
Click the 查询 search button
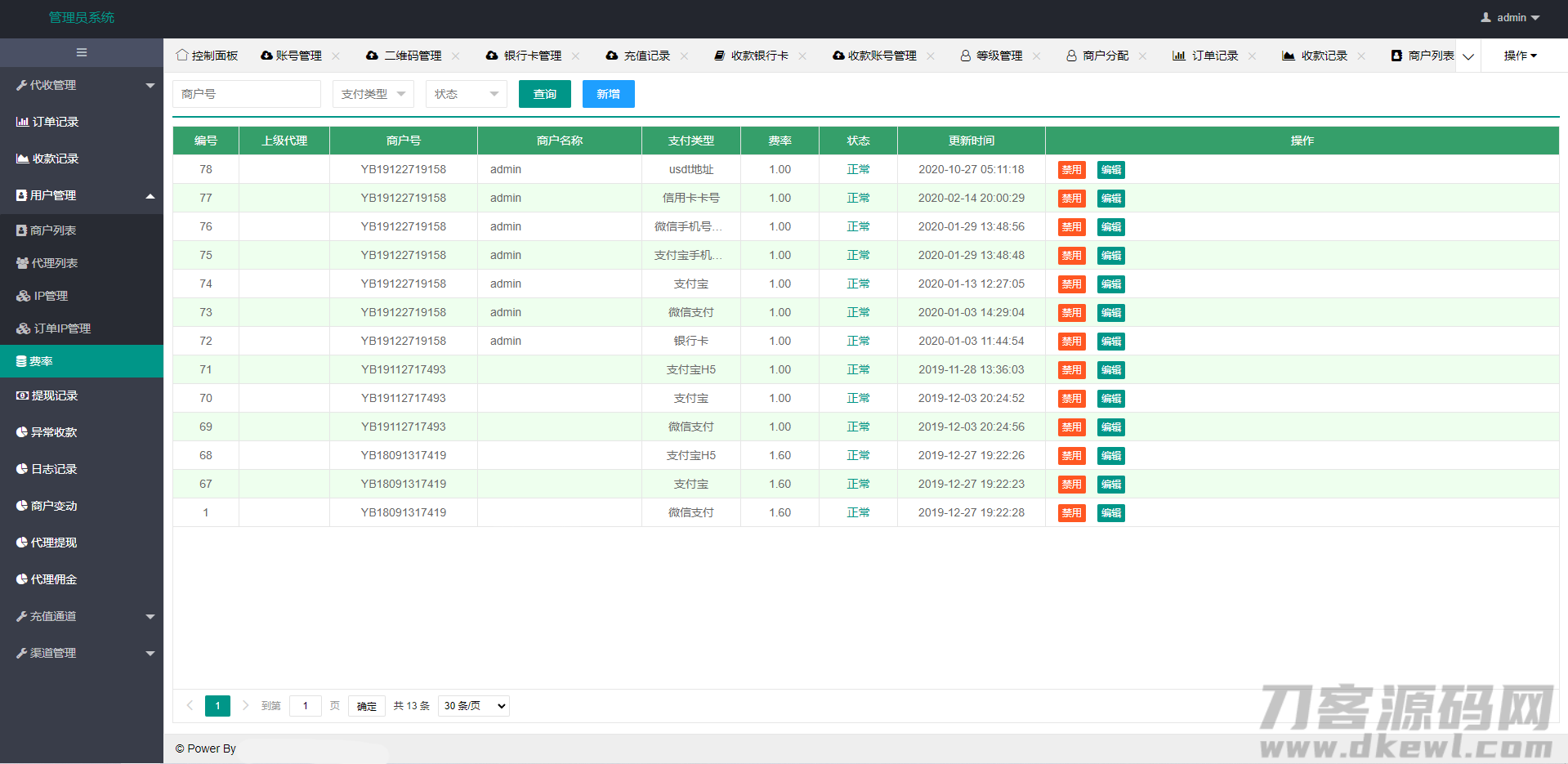tap(545, 94)
